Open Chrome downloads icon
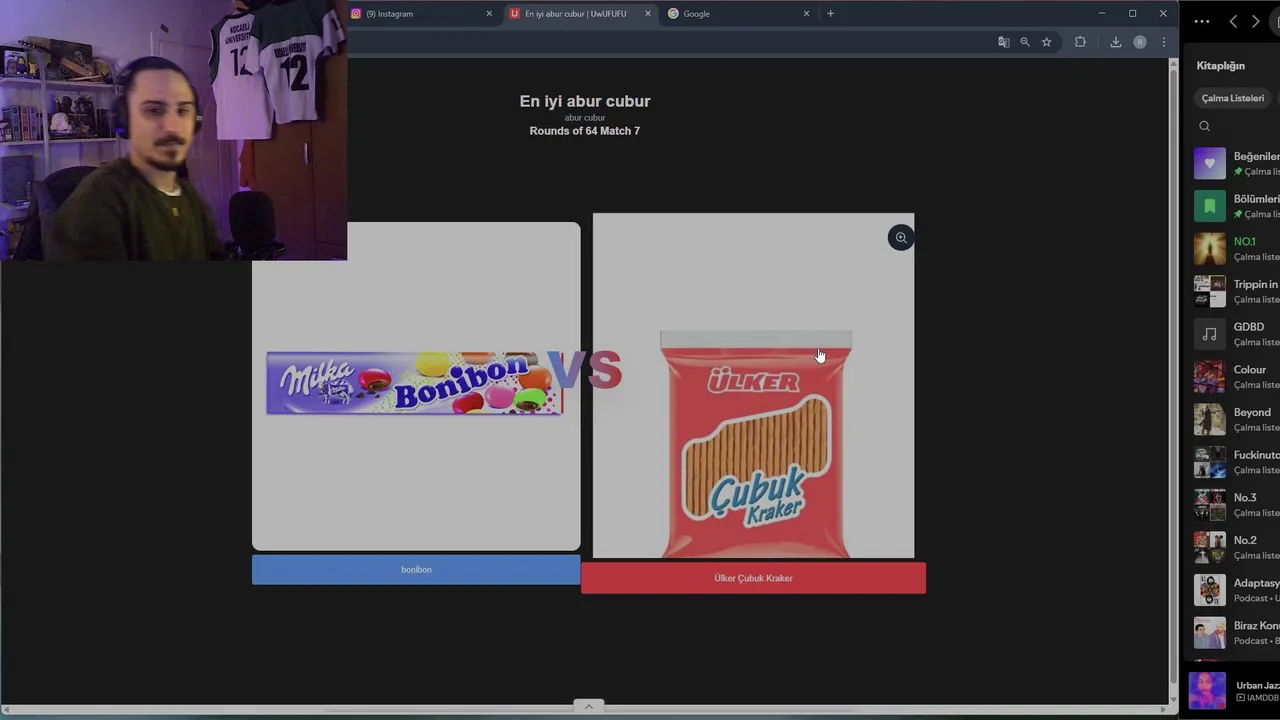The width and height of the screenshot is (1280, 720). [1116, 42]
